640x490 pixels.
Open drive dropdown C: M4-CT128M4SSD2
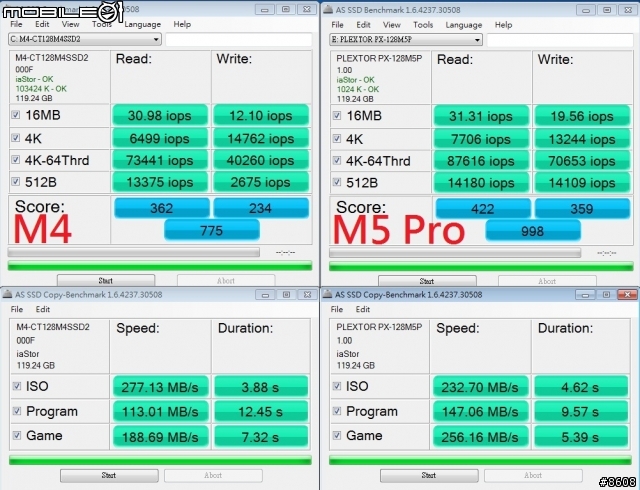[84, 39]
